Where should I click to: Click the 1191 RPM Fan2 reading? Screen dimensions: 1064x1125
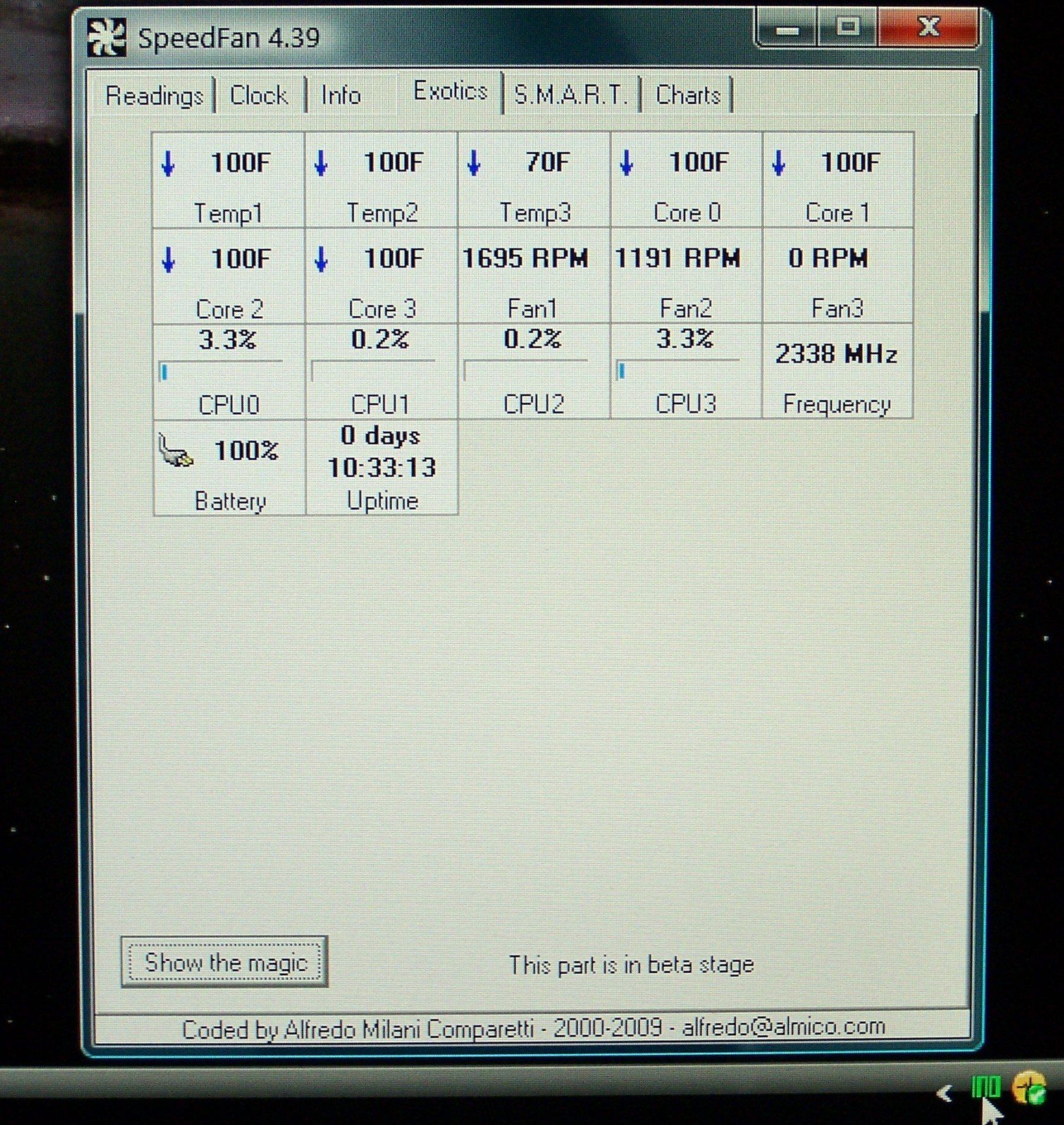677,258
